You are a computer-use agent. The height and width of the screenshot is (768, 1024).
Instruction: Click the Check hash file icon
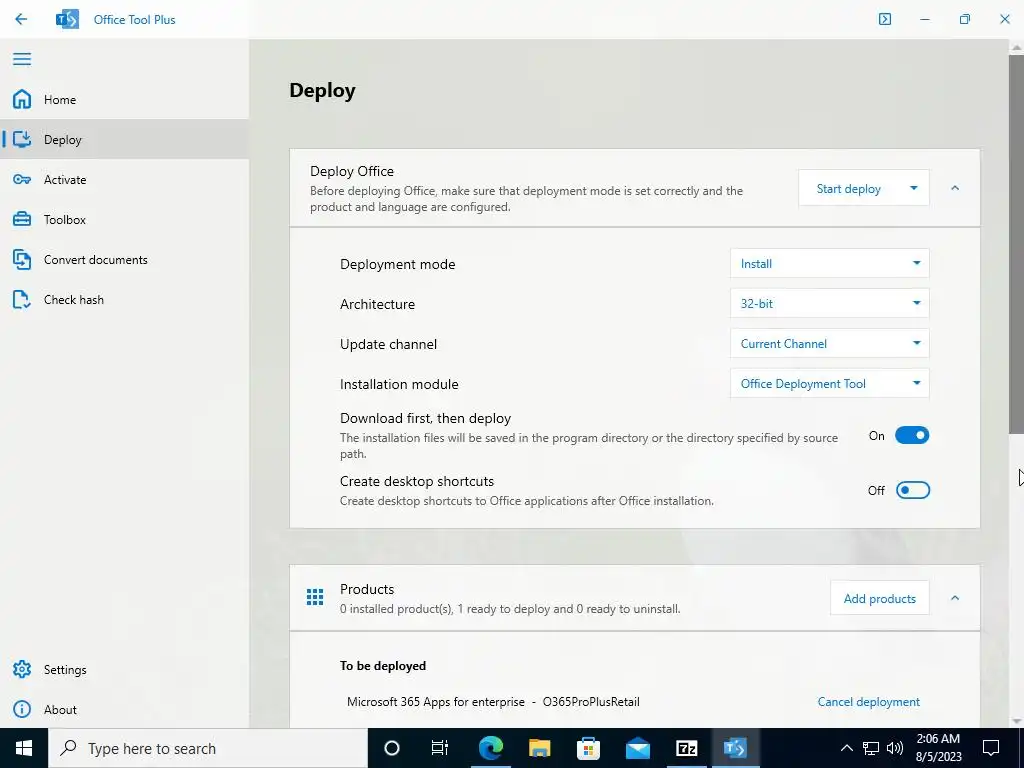tap(22, 300)
